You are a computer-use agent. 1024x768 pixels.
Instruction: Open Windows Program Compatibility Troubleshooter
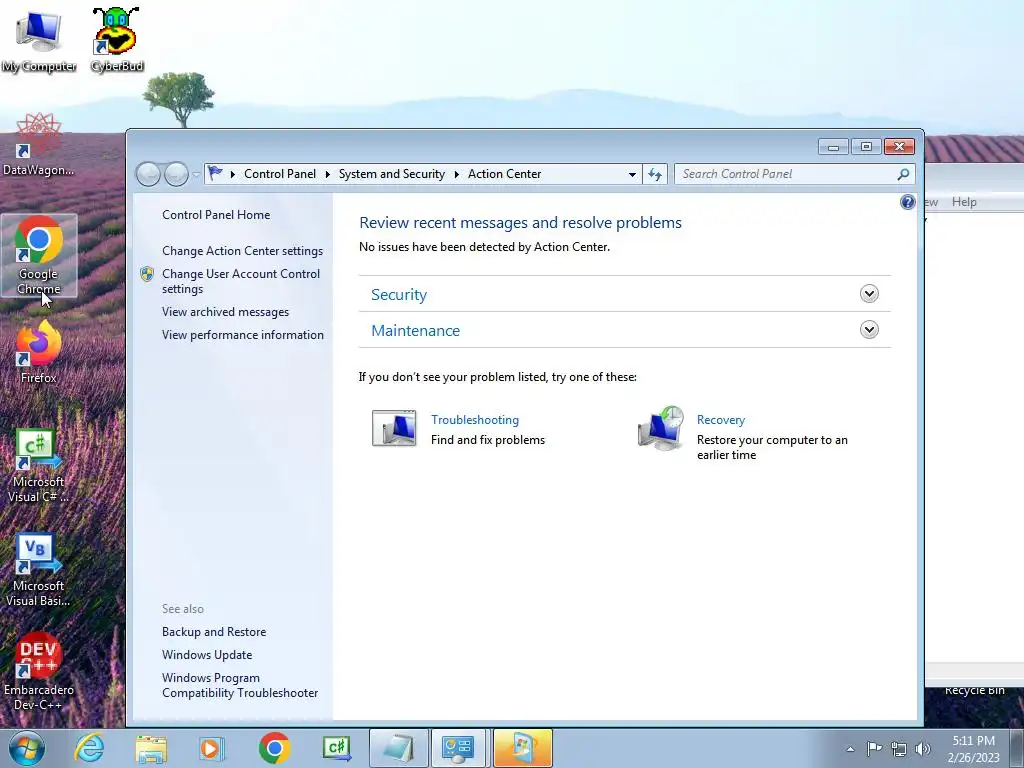[240, 685]
